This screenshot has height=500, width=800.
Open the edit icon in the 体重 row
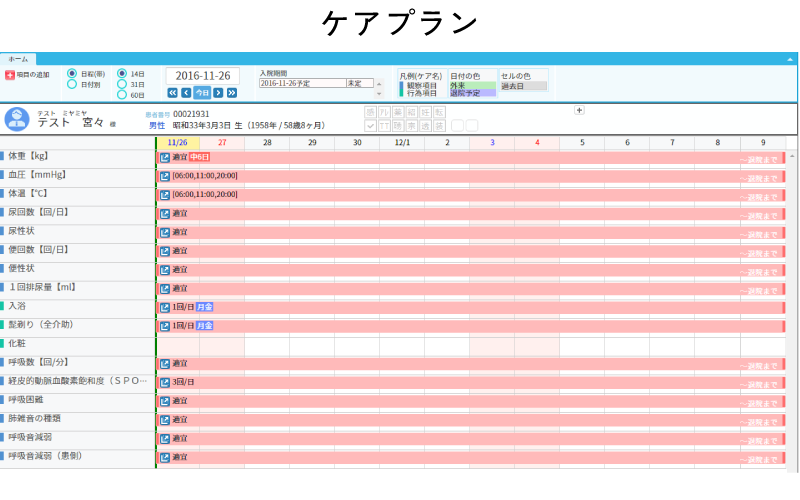pyautogui.click(x=165, y=157)
